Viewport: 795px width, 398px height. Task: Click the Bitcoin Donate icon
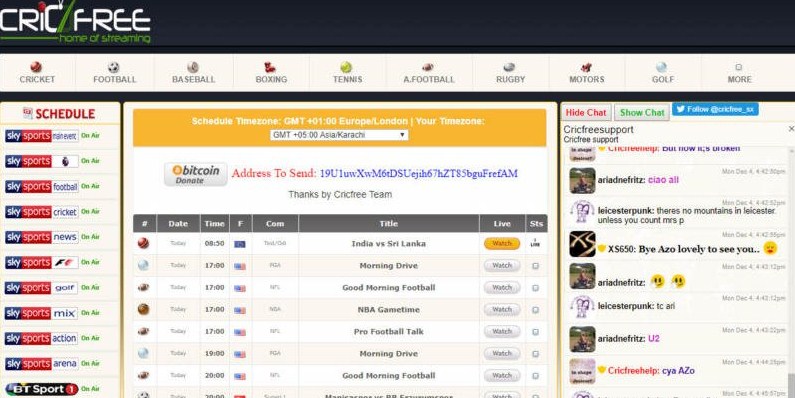196,174
